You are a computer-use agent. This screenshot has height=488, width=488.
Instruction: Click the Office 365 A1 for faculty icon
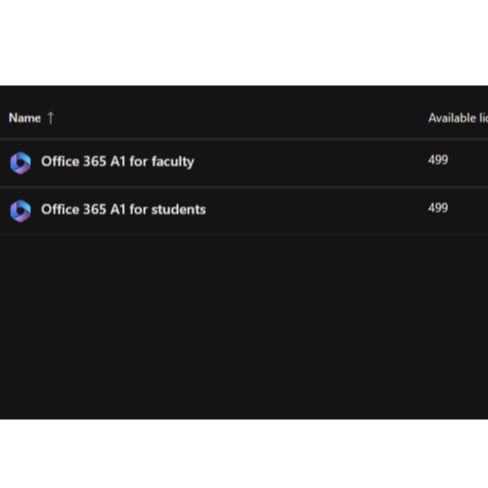21,163
